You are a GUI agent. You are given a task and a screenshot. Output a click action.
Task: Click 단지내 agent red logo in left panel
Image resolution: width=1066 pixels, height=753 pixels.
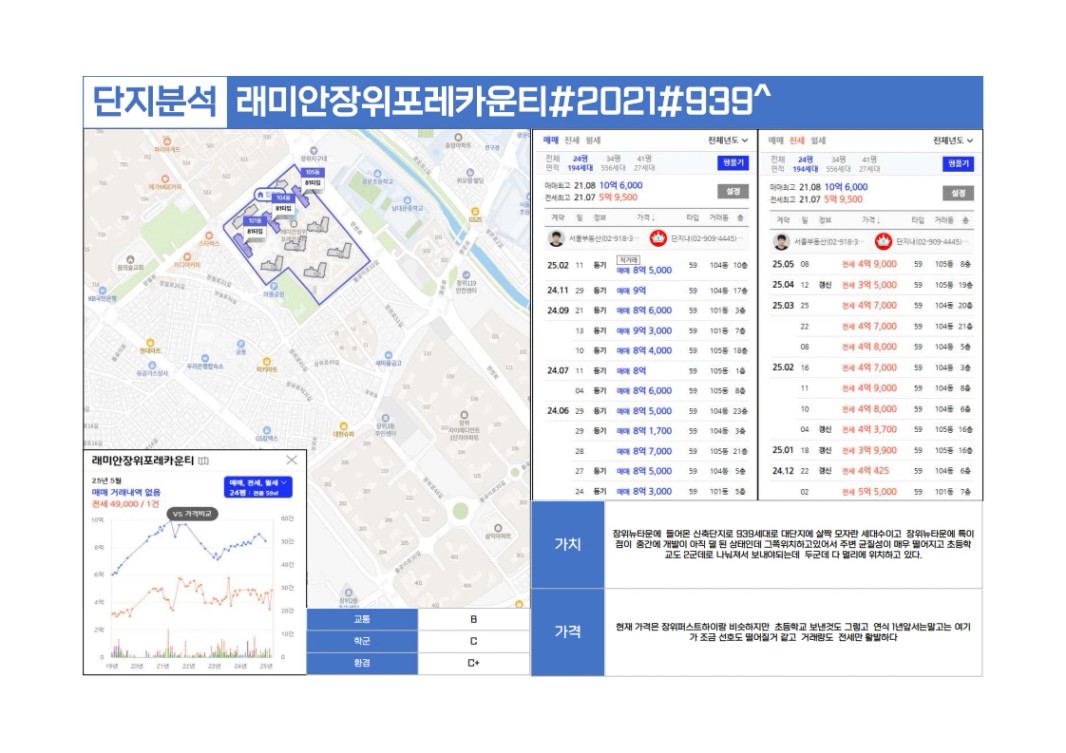[658, 239]
